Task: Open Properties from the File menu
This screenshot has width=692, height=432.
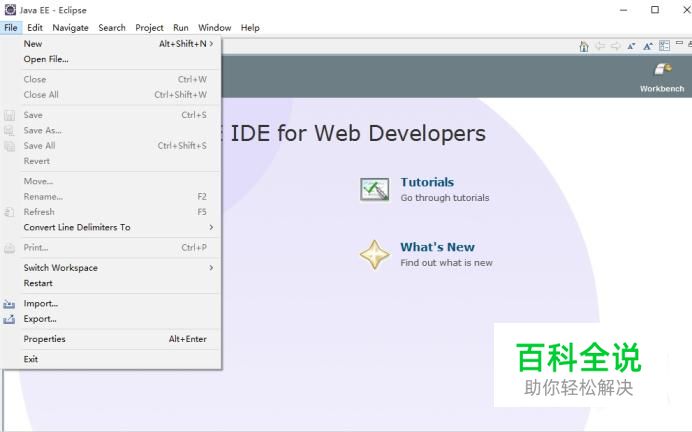Action: [110, 339]
